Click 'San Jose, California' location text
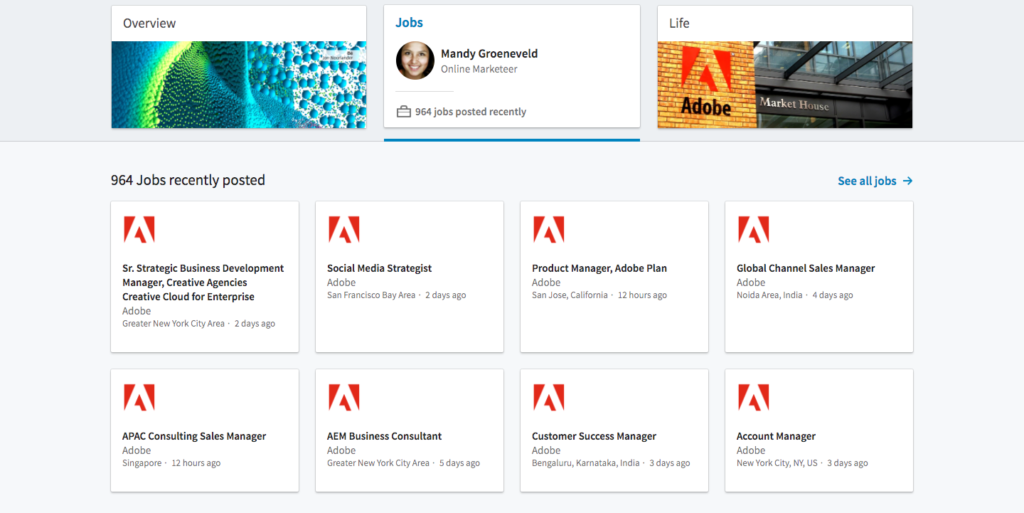The width and height of the screenshot is (1024, 513). click(x=569, y=295)
